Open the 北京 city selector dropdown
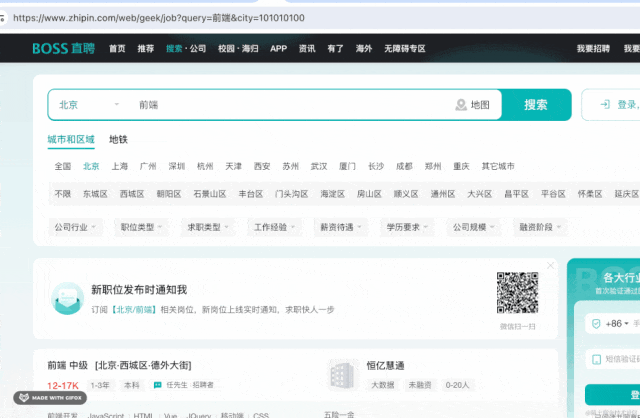The height and width of the screenshot is (418, 640). click(89, 105)
